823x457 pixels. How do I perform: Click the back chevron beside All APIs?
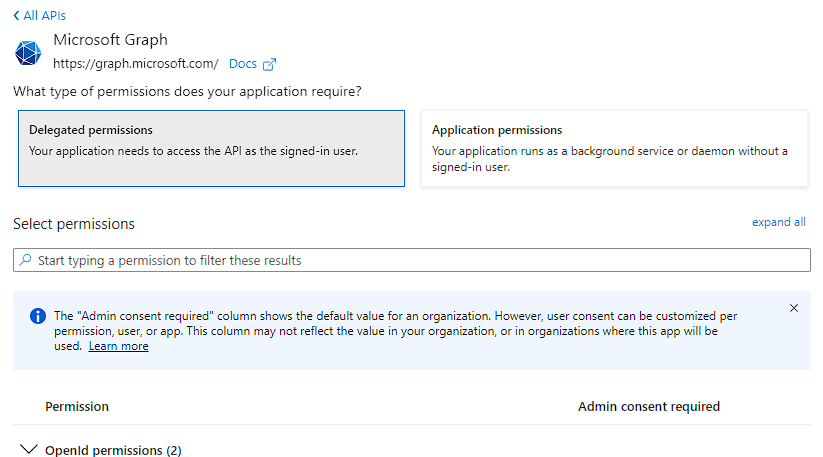[x=16, y=16]
